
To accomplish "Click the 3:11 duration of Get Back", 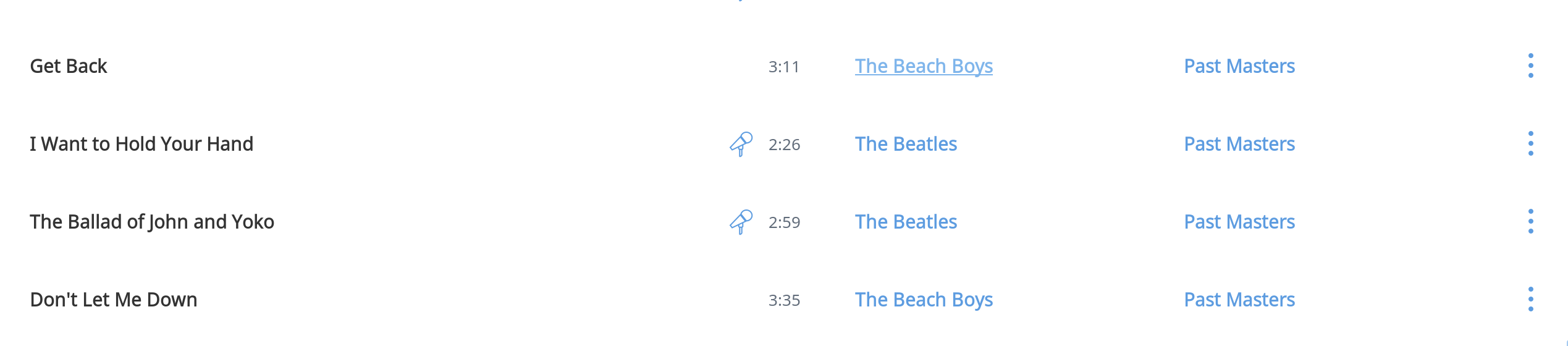I will (x=784, y=67).
